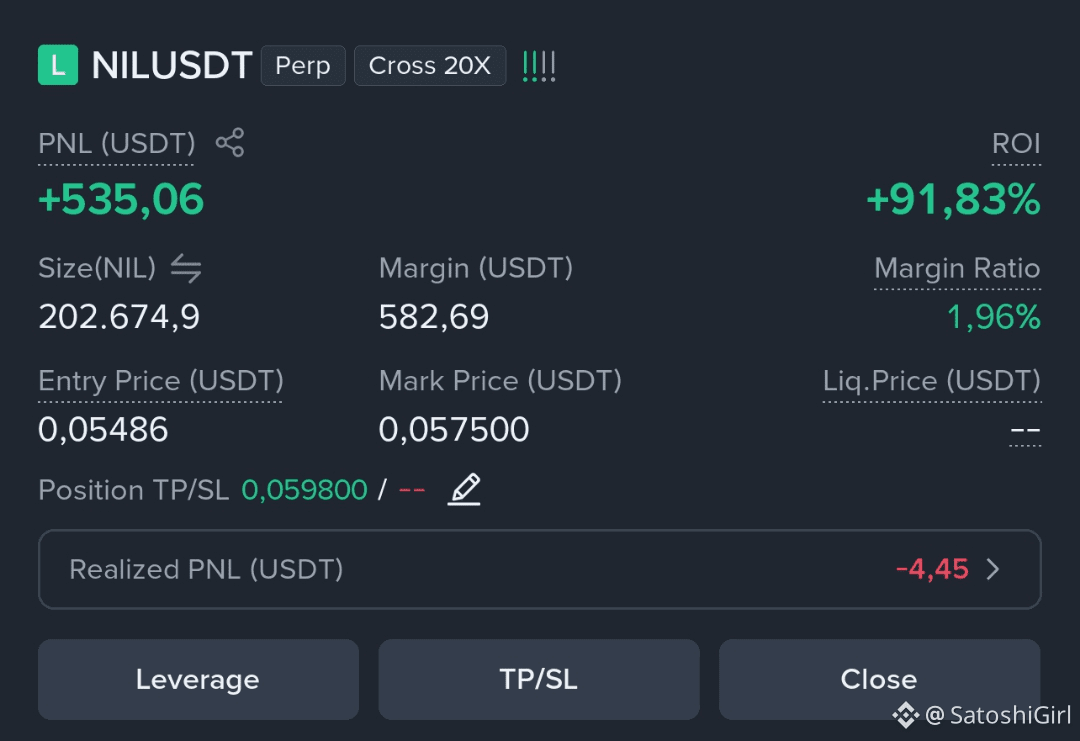Show Margin Ratio label tooltip

pos(957,268)
